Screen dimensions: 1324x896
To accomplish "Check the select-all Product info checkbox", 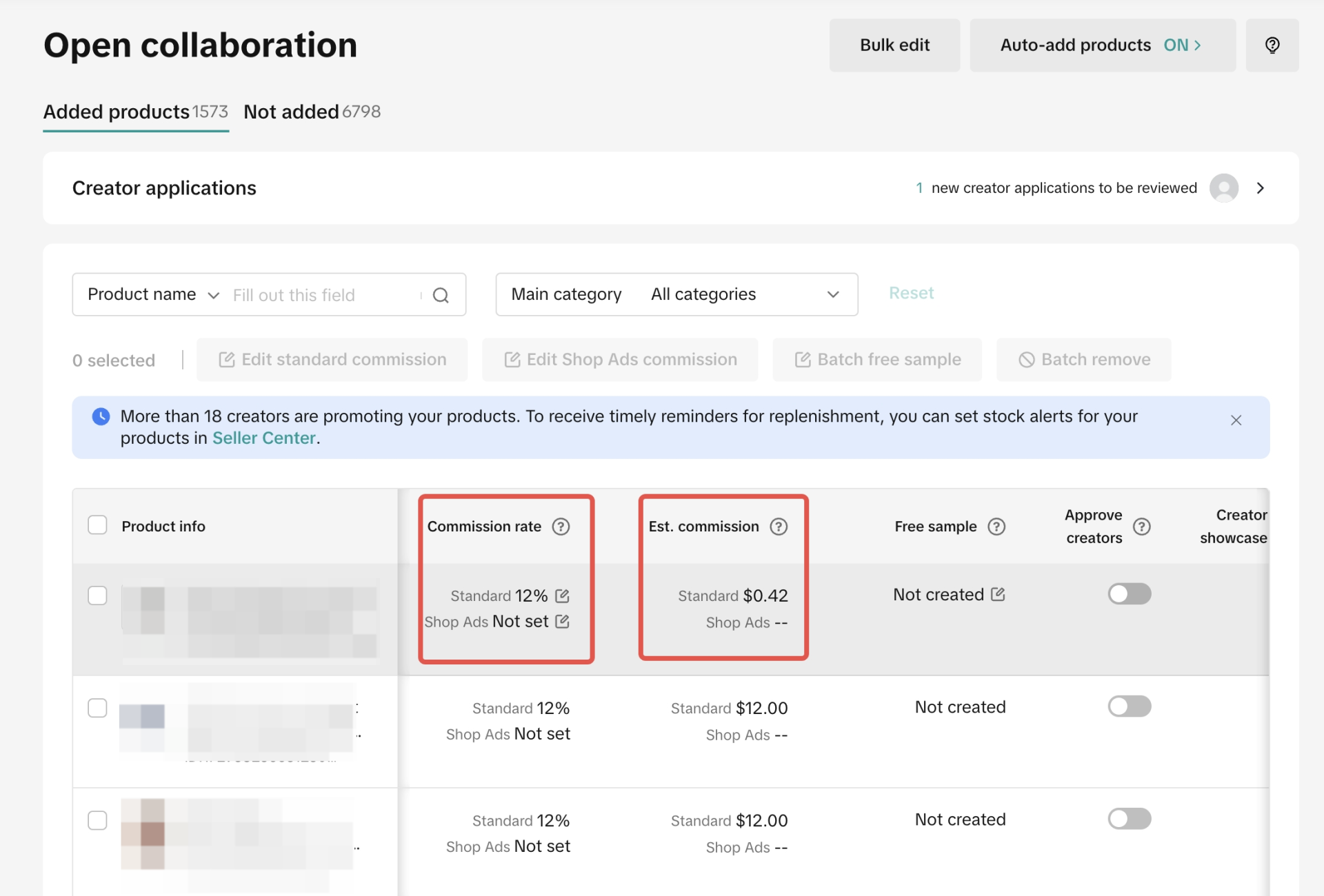I will click(98, 525).
